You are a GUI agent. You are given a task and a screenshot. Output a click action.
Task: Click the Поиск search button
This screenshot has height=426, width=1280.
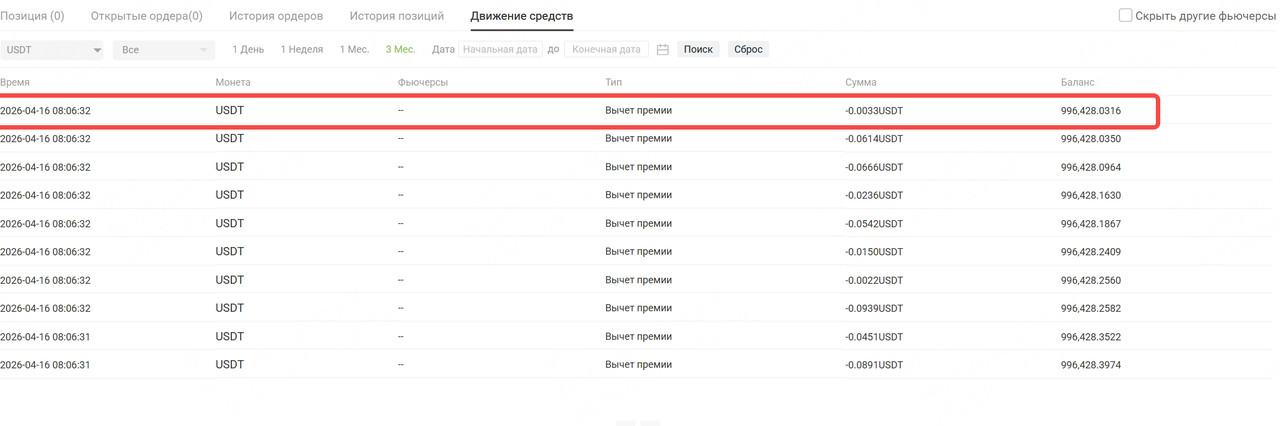(698, 49)
